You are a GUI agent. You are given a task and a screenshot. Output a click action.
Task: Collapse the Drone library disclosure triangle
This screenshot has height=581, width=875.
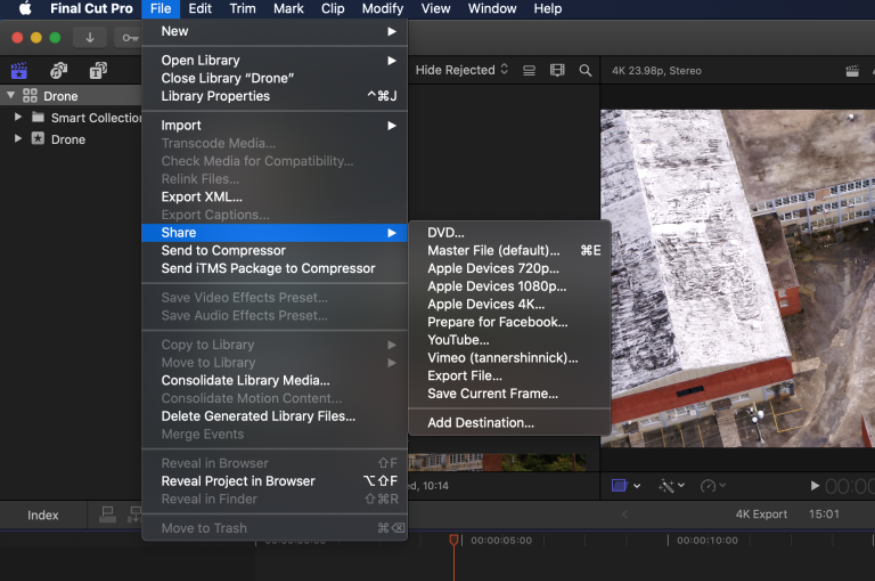[11, 95]
